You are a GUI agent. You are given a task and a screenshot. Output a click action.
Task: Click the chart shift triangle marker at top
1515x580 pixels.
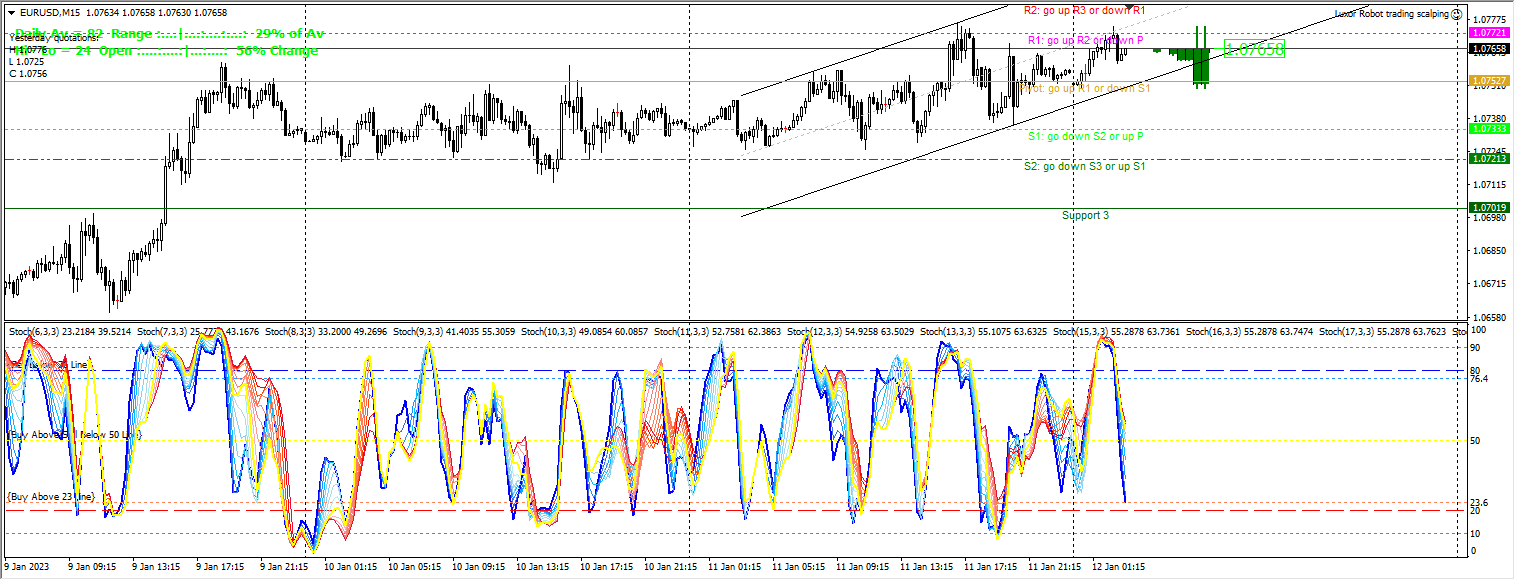(x=1129, y=8)
